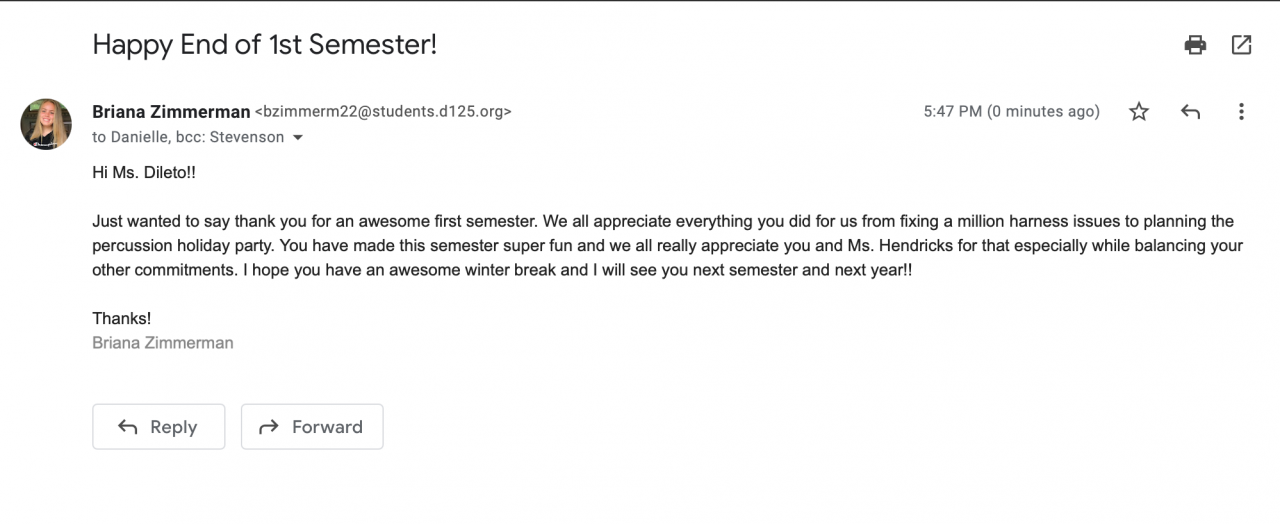The width and height of the screenshot is (1280, 524).
Task: Print this email using the printer icon
Action: point(1195,44)
